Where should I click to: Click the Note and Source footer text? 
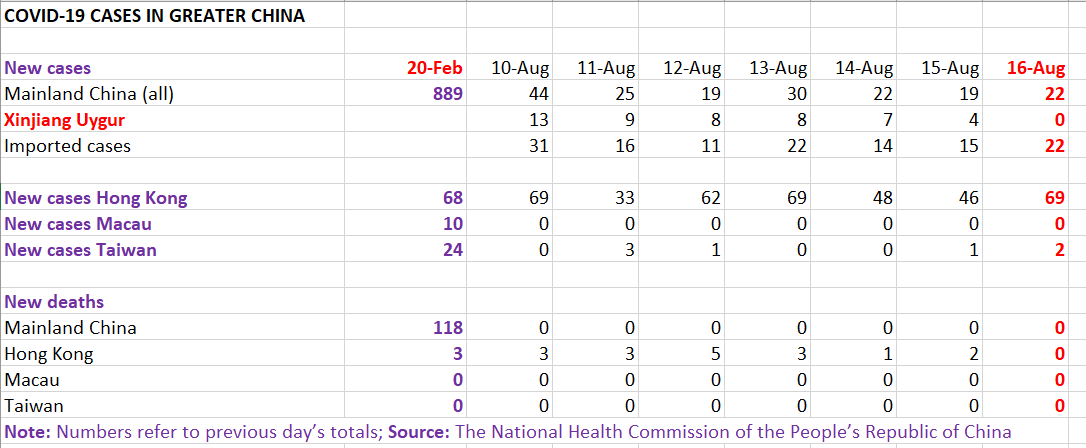click(x=508, y=432)
